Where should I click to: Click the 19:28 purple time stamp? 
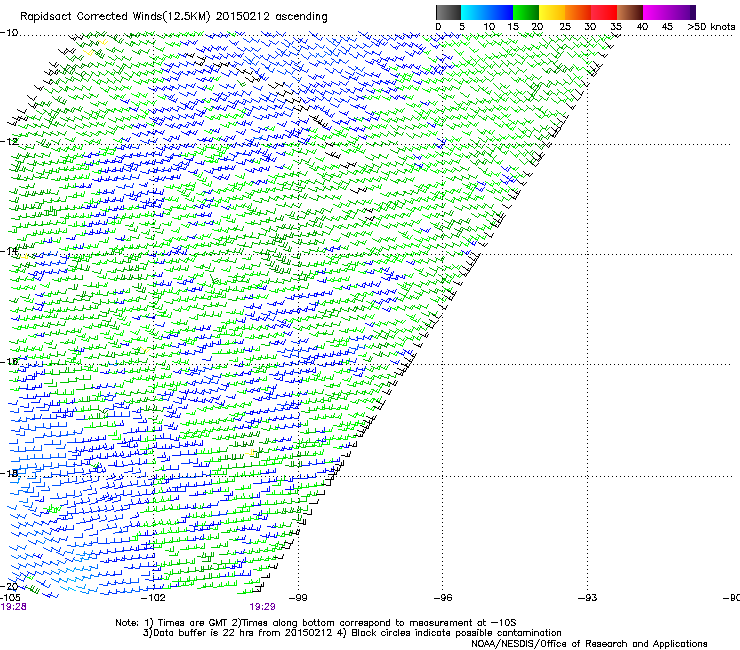click(x=13, y=607)
